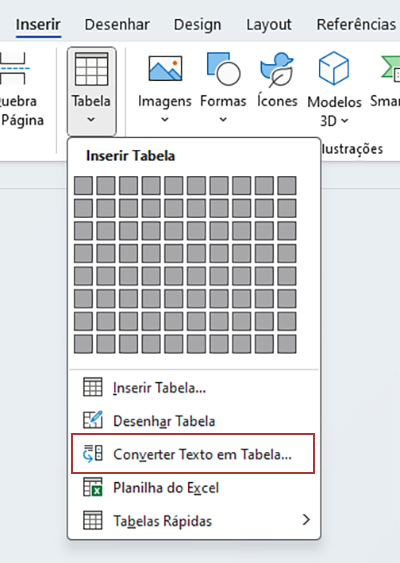Expand the Tabela dropdown arrow
400x563 pixels.
coord(91,120)
